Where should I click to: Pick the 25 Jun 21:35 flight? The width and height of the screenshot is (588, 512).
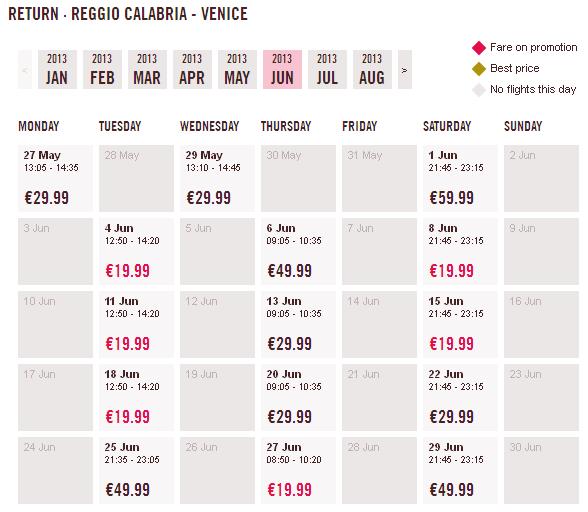136,470
